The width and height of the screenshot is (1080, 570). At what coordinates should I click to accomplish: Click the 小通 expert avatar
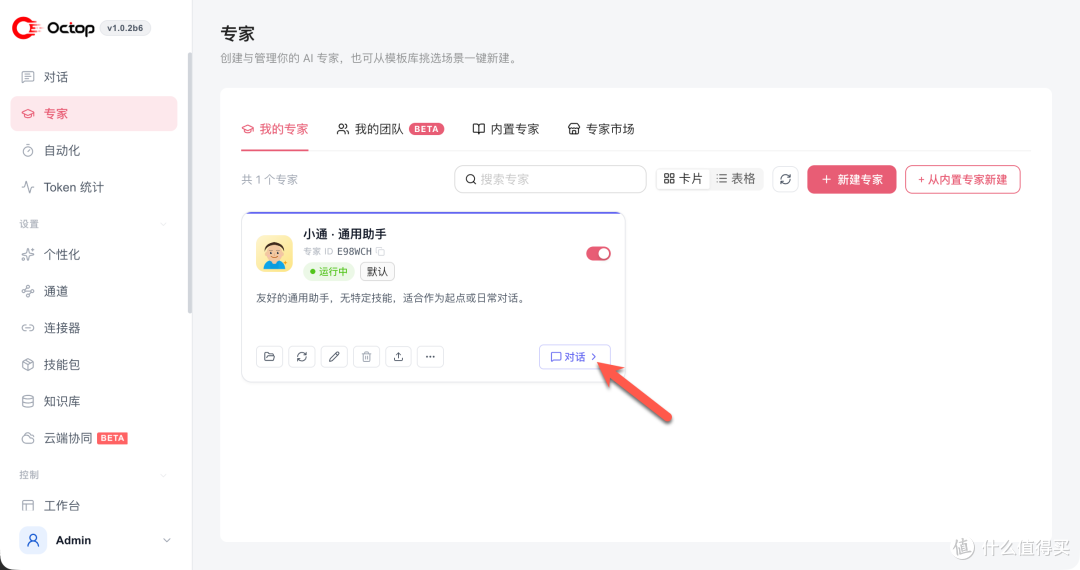click(274, 253)
